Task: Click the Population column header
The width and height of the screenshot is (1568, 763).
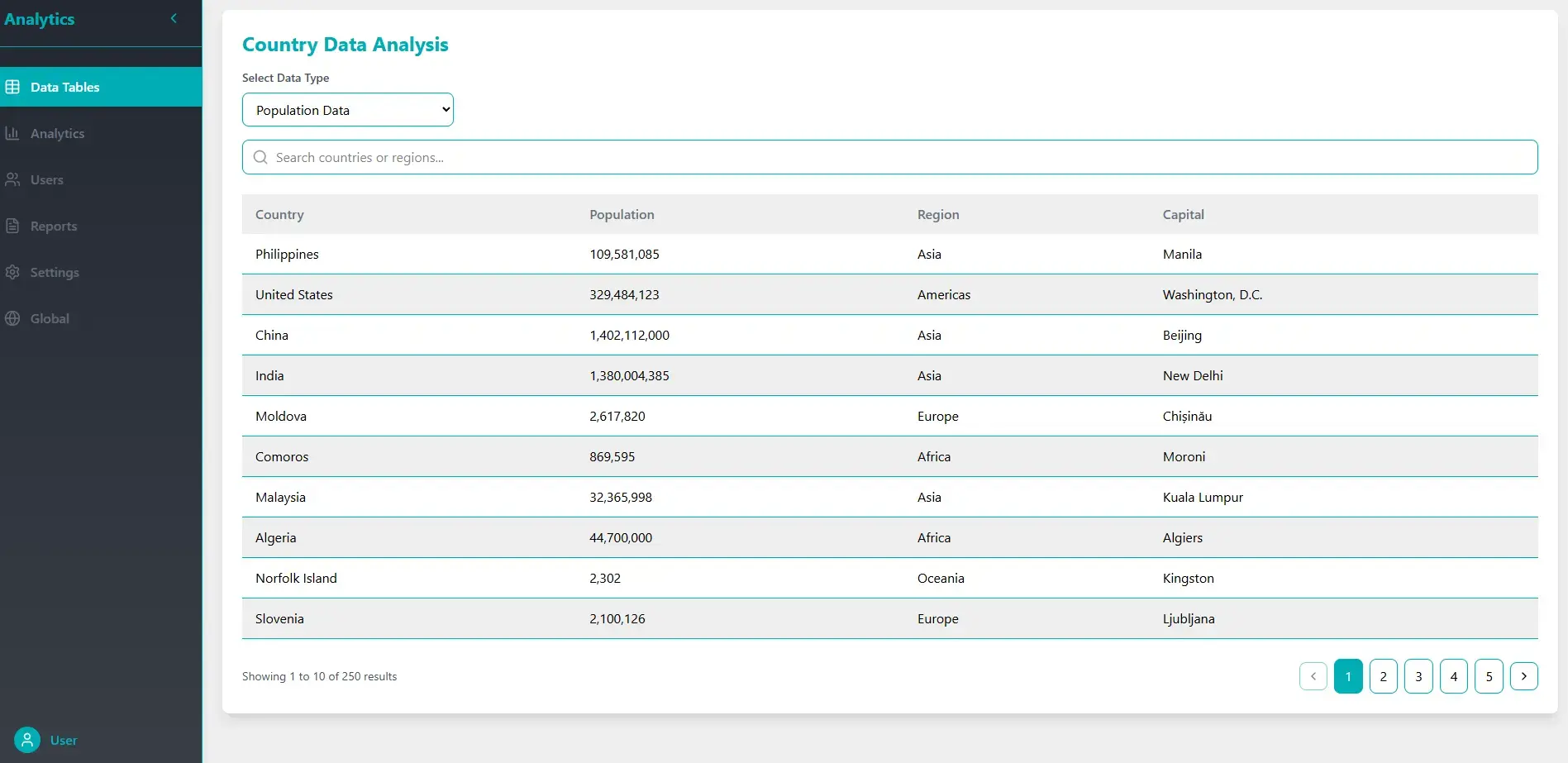Action: coord(622,214)
